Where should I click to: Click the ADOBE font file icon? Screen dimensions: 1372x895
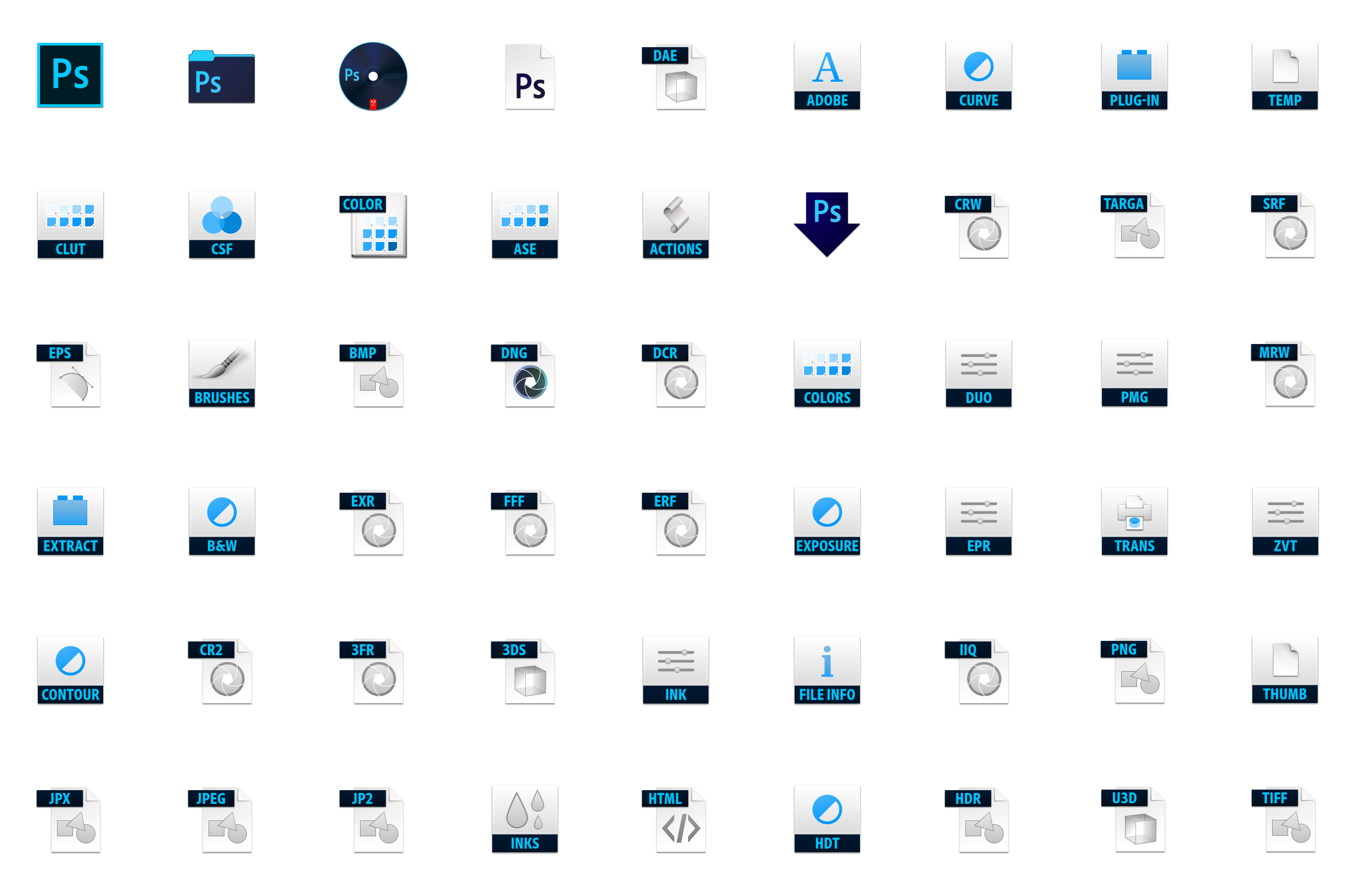pyautogui.click(x=827, y=76)
